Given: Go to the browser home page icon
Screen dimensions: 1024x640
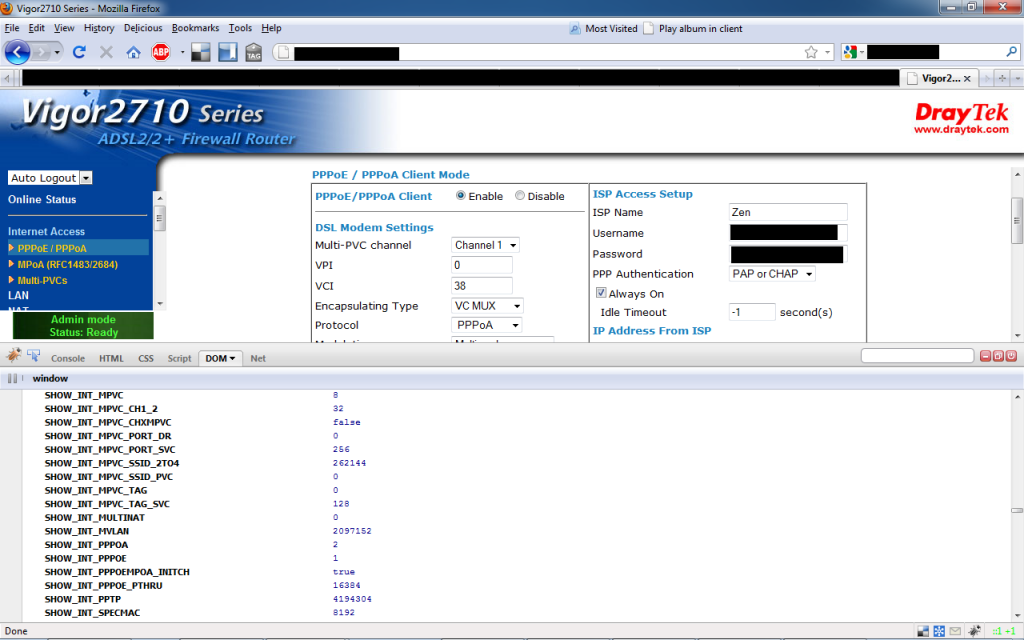Looking at the screenshot, I should click(134, 51).
